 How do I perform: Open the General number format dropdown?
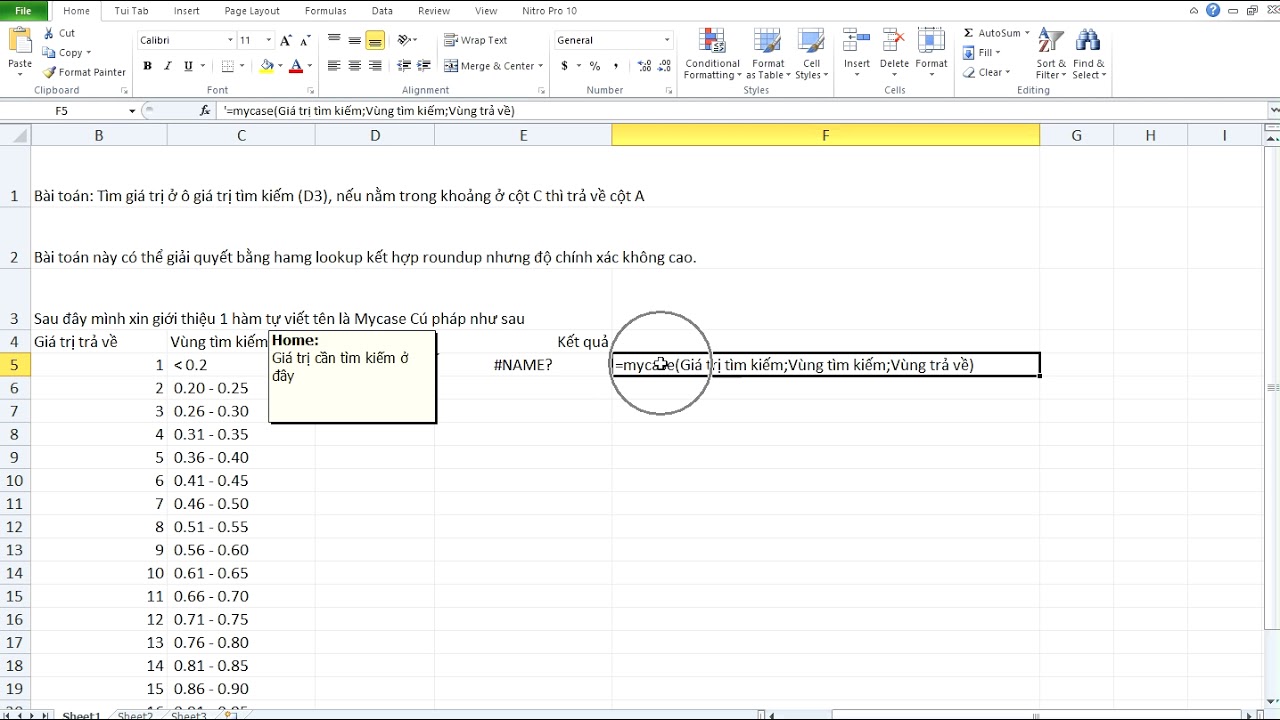[667, 40]
